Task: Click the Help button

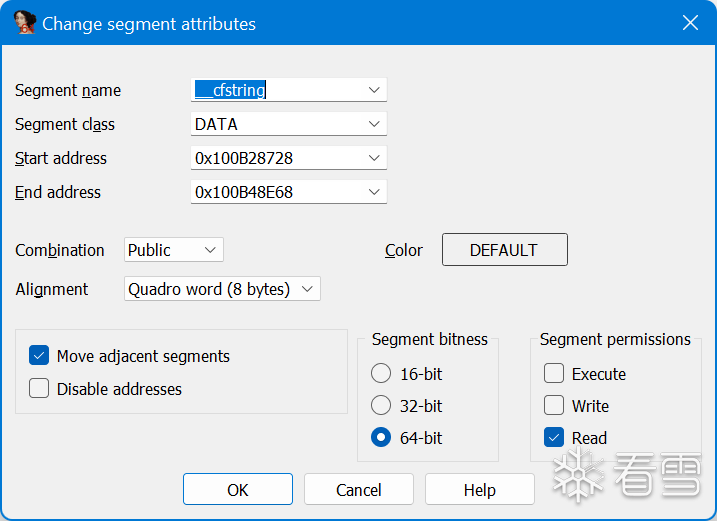Action: [479, 490]
